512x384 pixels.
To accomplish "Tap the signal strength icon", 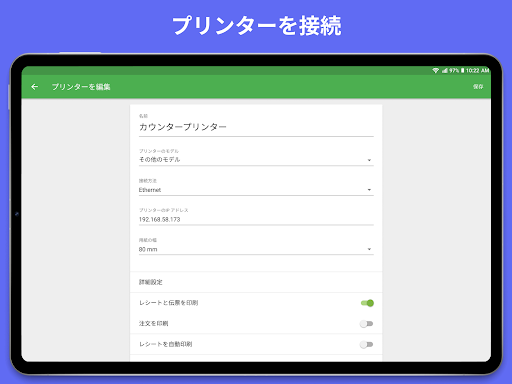I will click(x=445, y=70).
